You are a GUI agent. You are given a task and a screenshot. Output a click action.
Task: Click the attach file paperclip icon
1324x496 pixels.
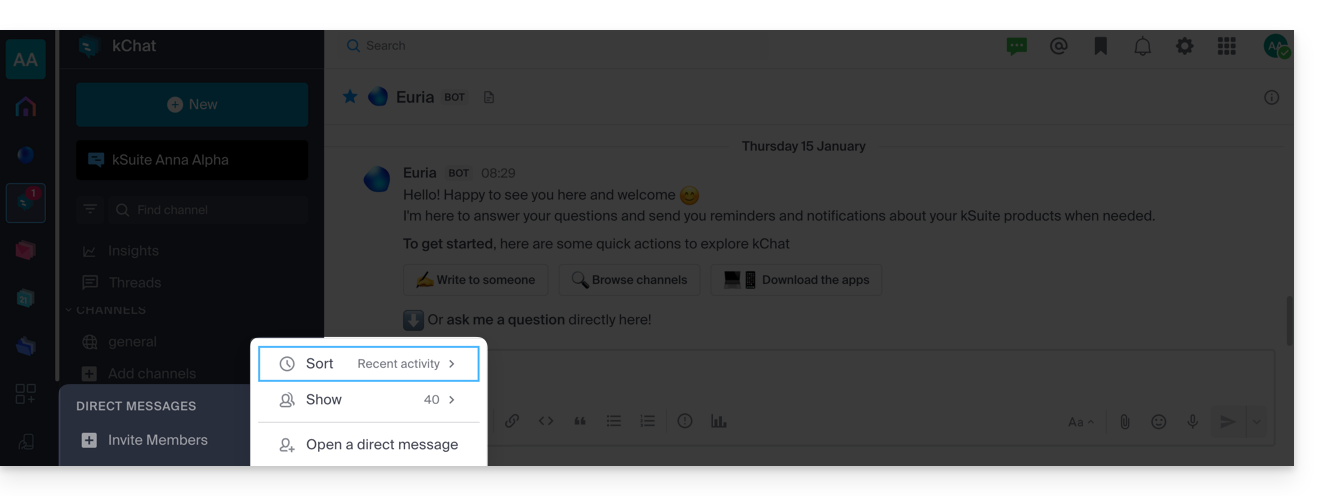pos(1125,422)
